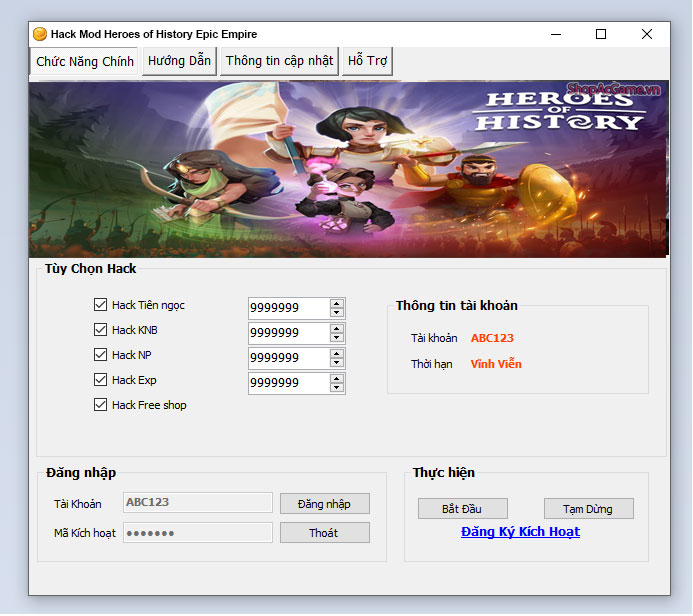Increment the Hack KNB value spinner

[337, 329]
